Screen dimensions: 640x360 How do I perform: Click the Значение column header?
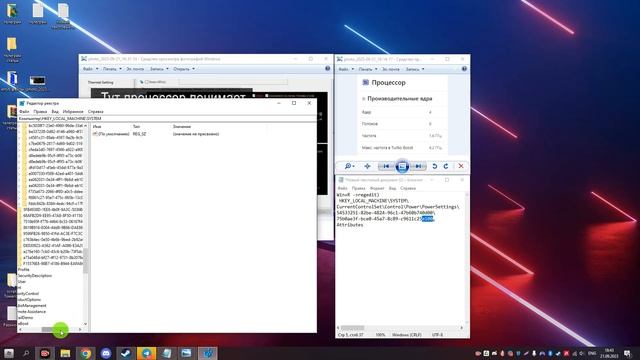182,127
